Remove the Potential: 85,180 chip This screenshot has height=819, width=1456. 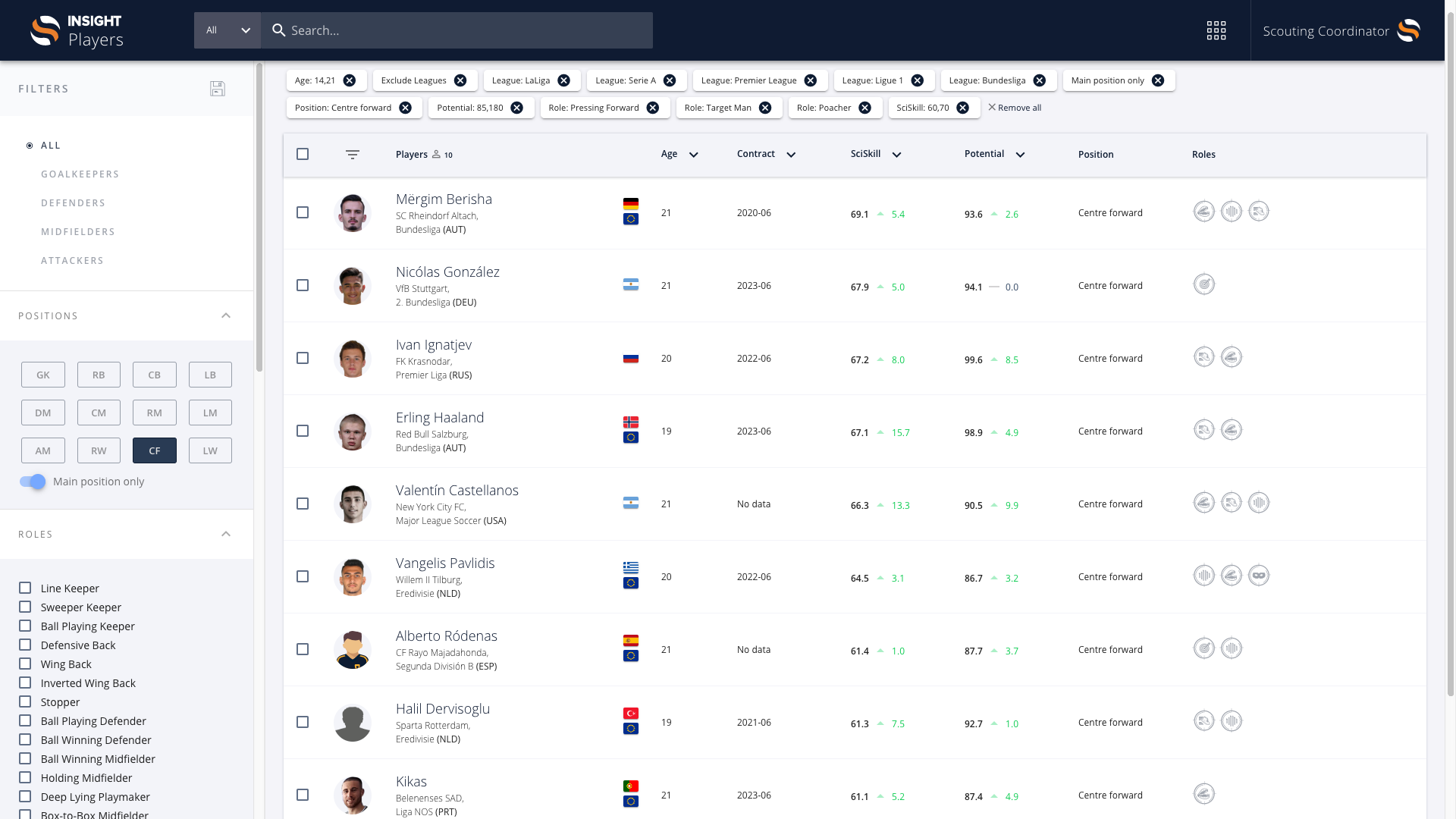[517, 108]
